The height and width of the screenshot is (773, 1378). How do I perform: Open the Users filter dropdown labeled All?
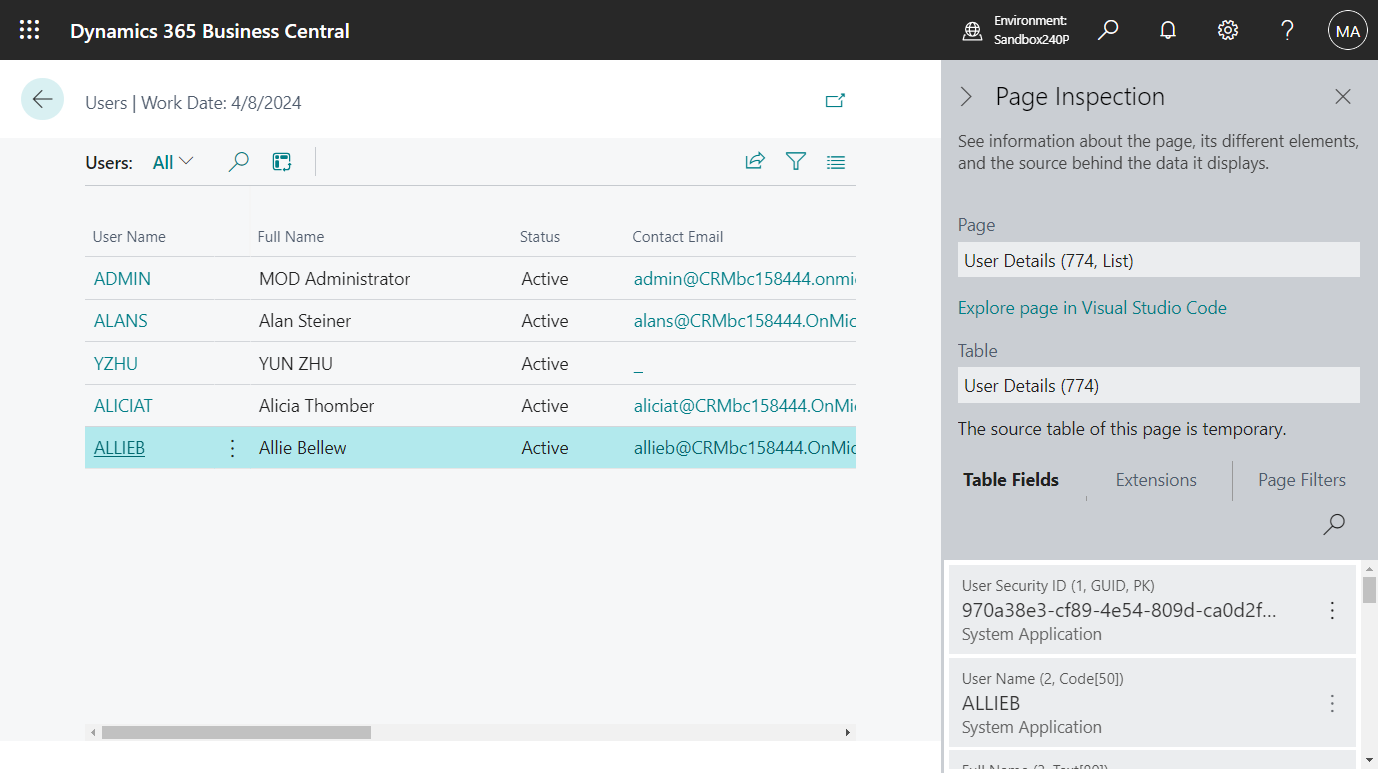170,160
